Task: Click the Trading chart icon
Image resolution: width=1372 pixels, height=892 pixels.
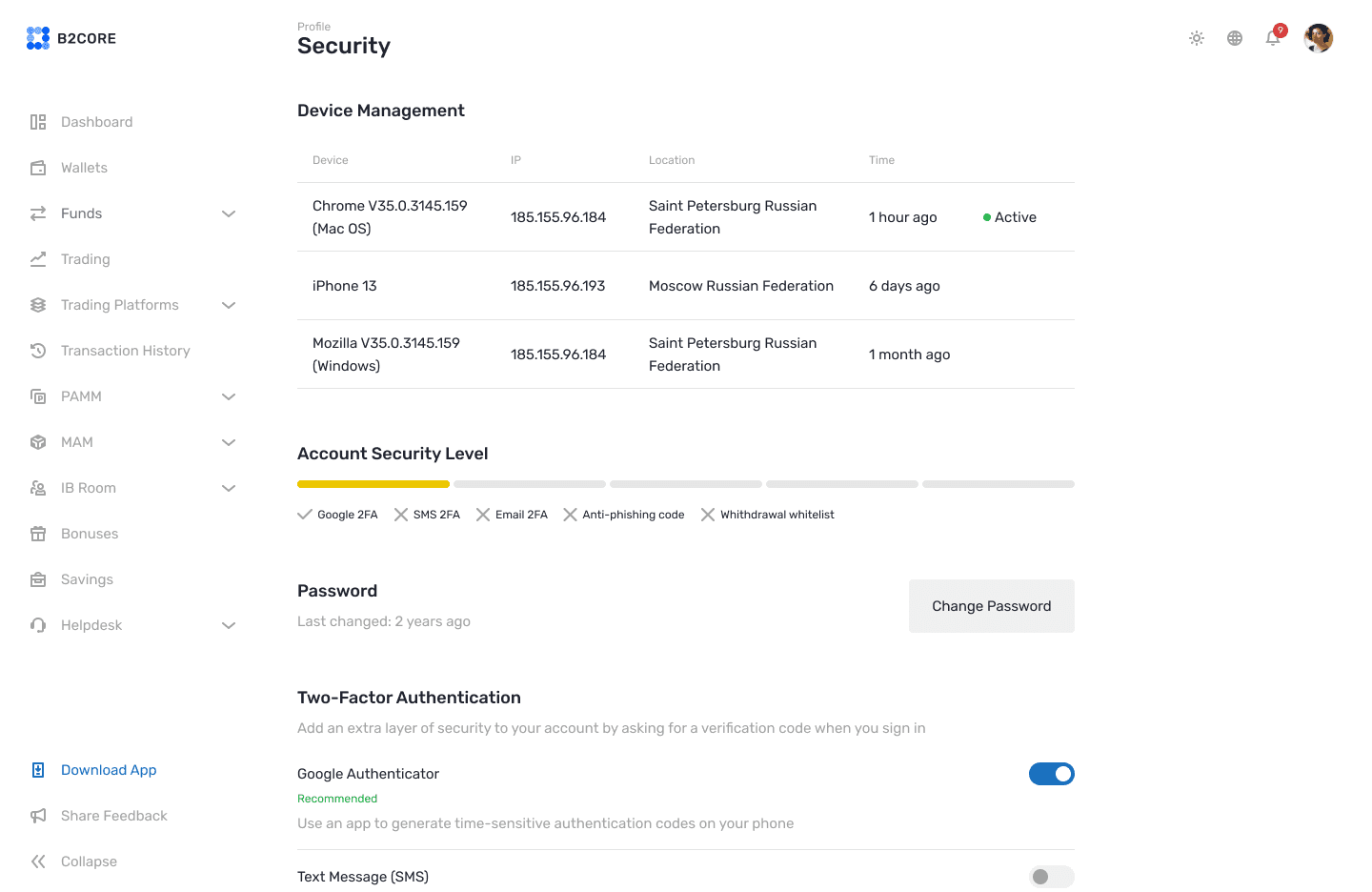Action: pyautogui.click(x=37, y=258)
